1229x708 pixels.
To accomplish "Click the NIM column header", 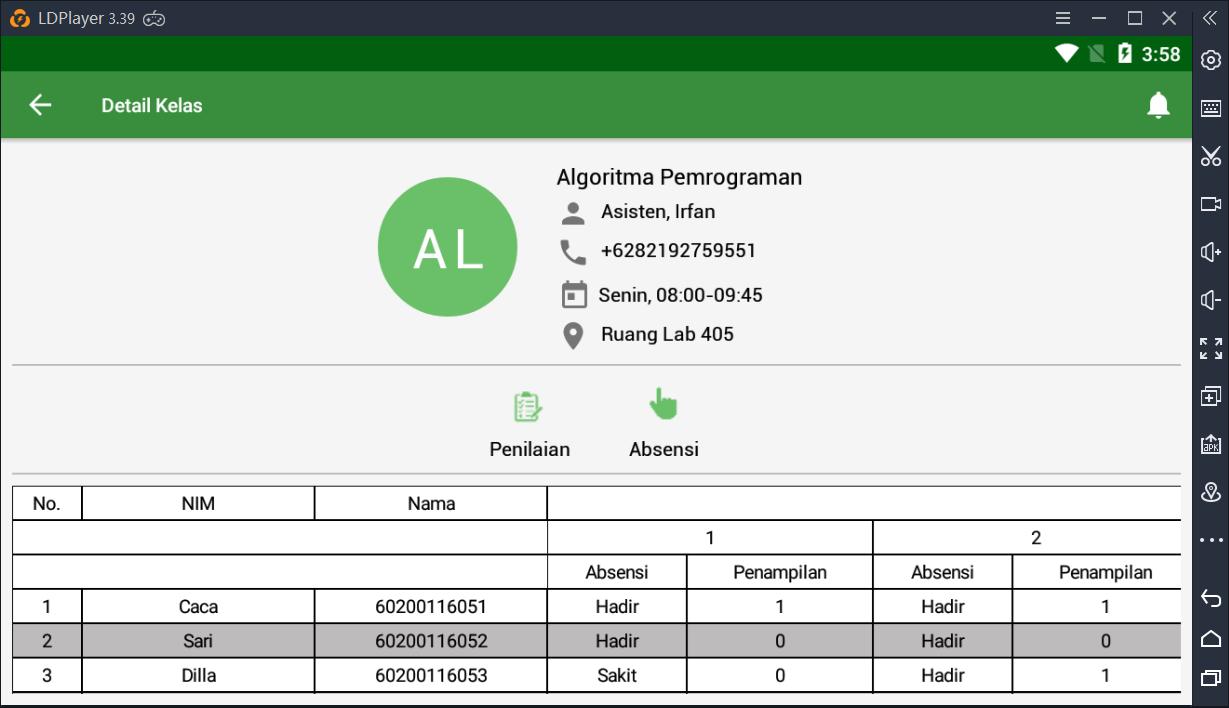I will coord(198,504).
